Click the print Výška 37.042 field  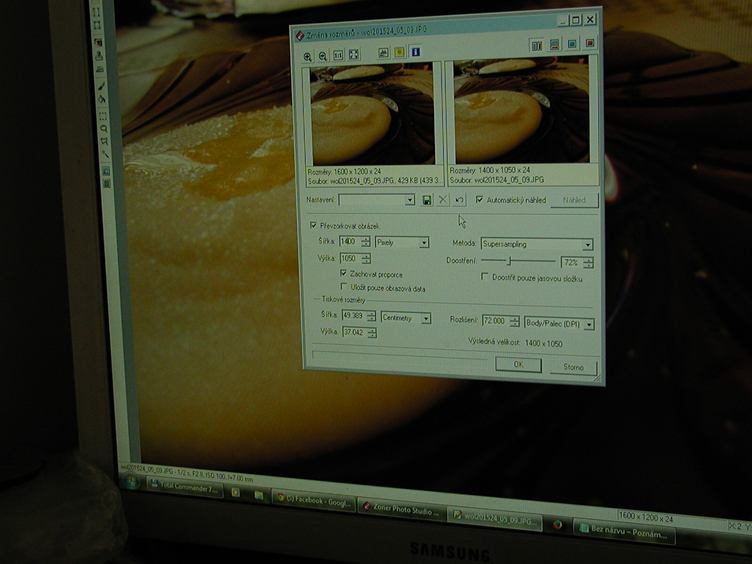click(355, 332)
